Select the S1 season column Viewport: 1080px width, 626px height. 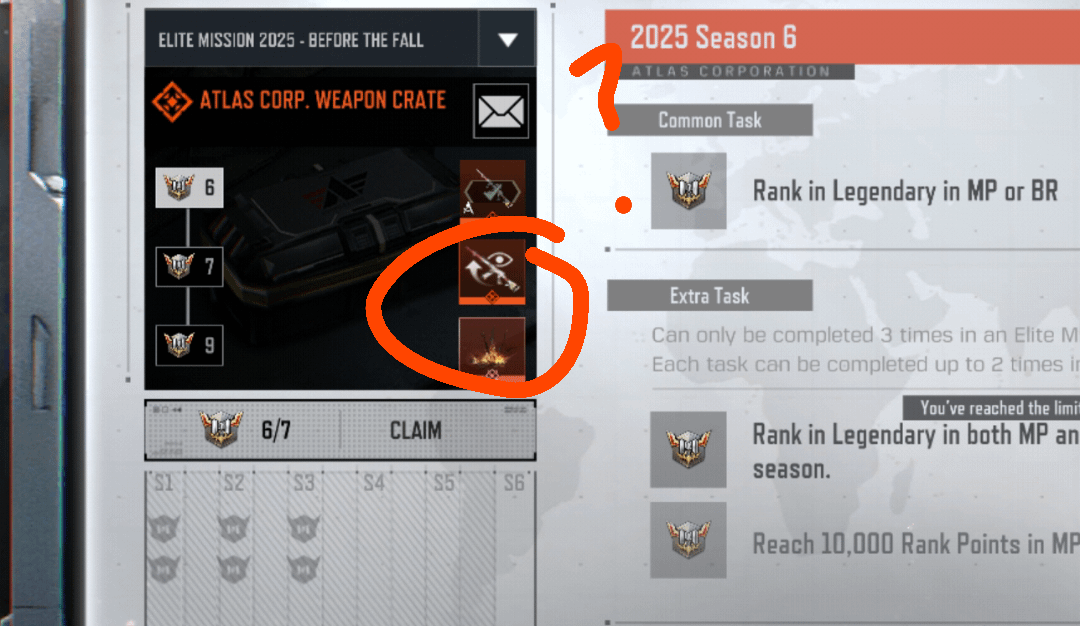pyautogui.click(x=164, y=548)
